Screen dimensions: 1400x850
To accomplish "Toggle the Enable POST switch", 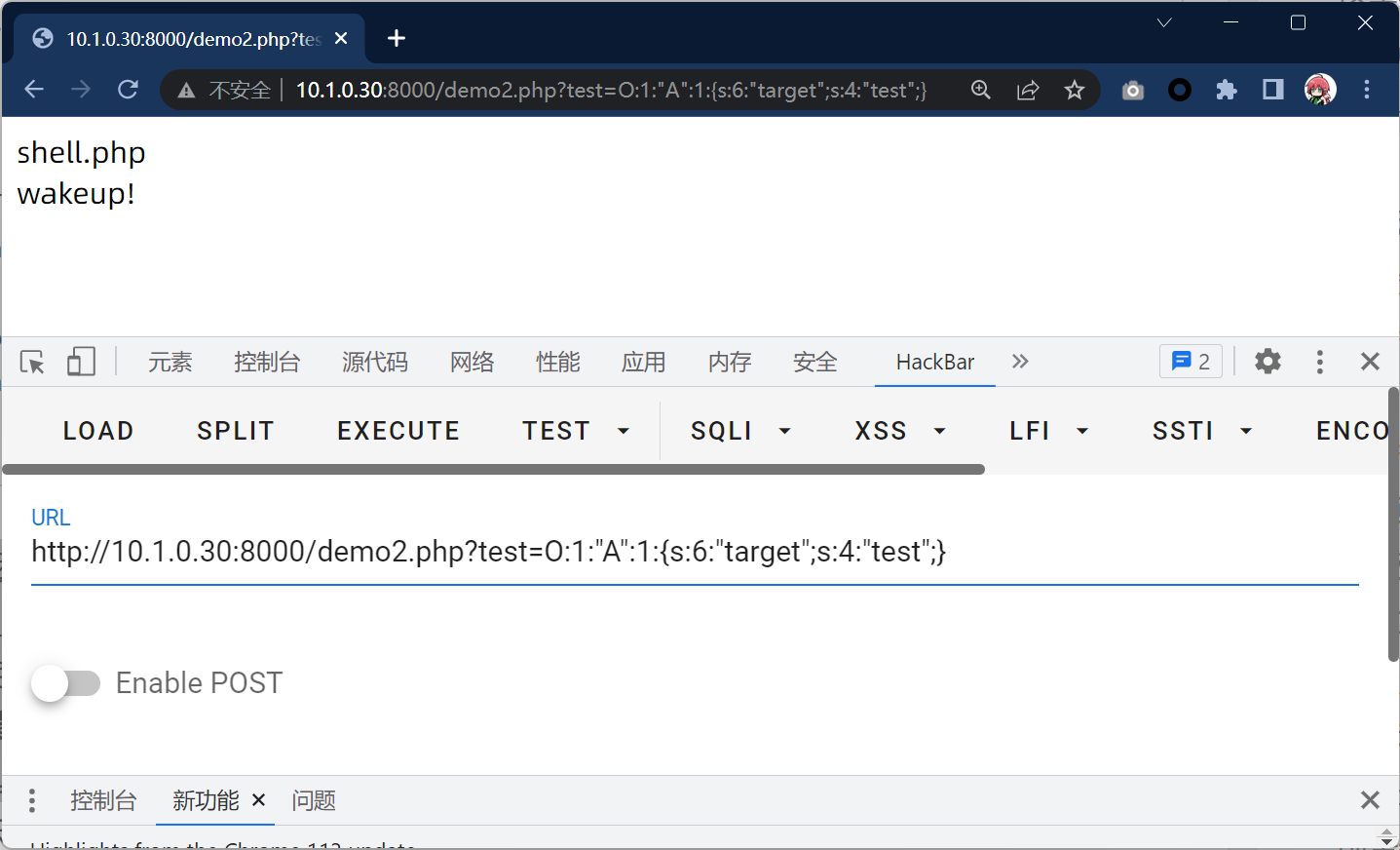I will 65,683.
